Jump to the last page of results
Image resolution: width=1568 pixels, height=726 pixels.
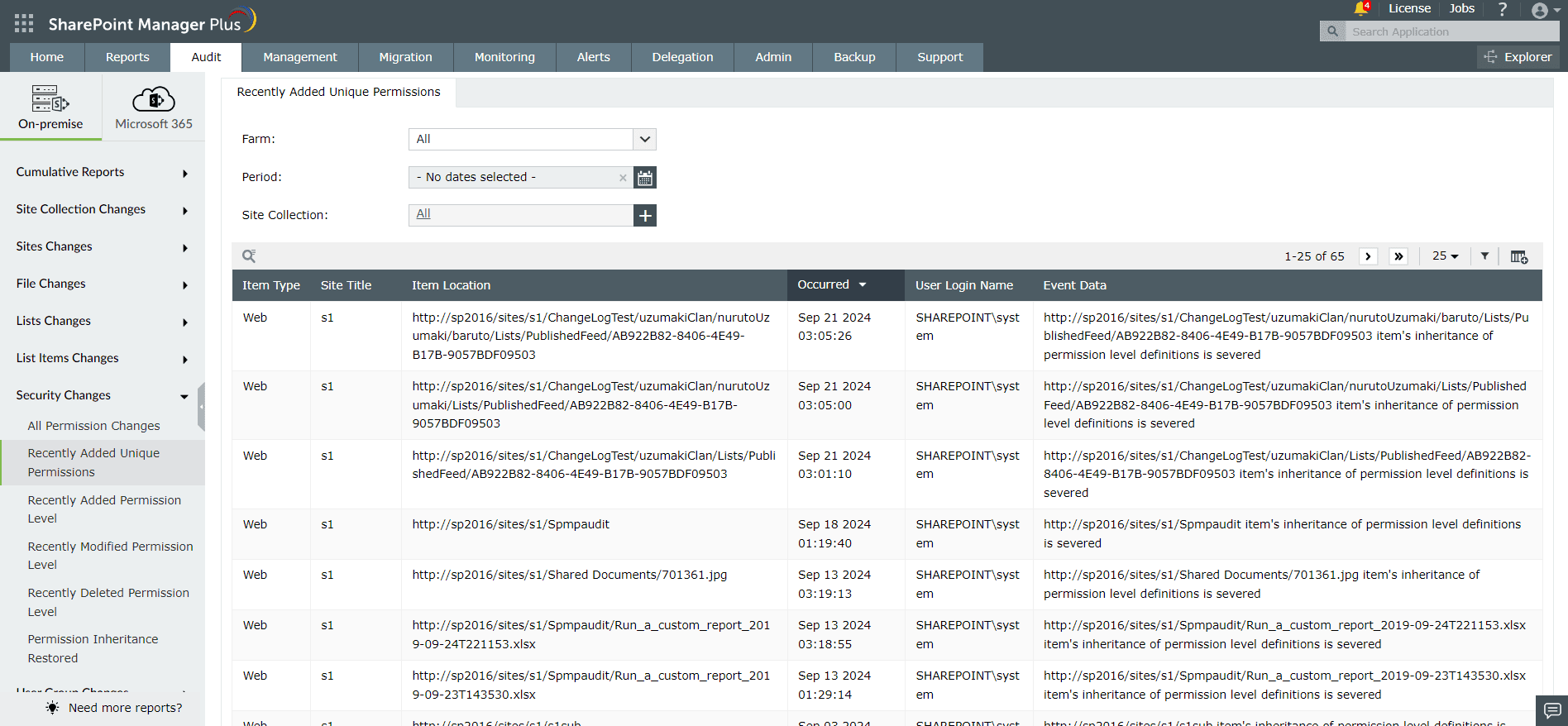(1398, 256)
